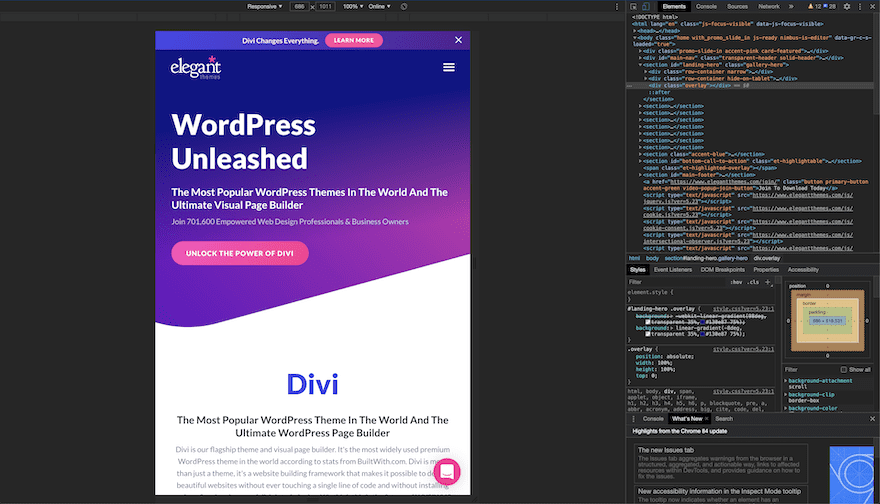Viewport: 880px width, 504px height.
Task: Toggle the device toolbar icon
Action: pyautogui.click(x=647, y=6)
